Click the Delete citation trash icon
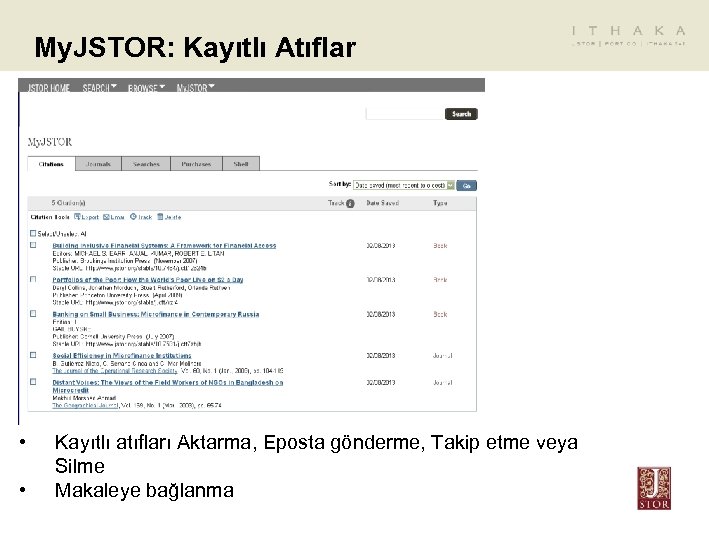 [x=160, y=217]
